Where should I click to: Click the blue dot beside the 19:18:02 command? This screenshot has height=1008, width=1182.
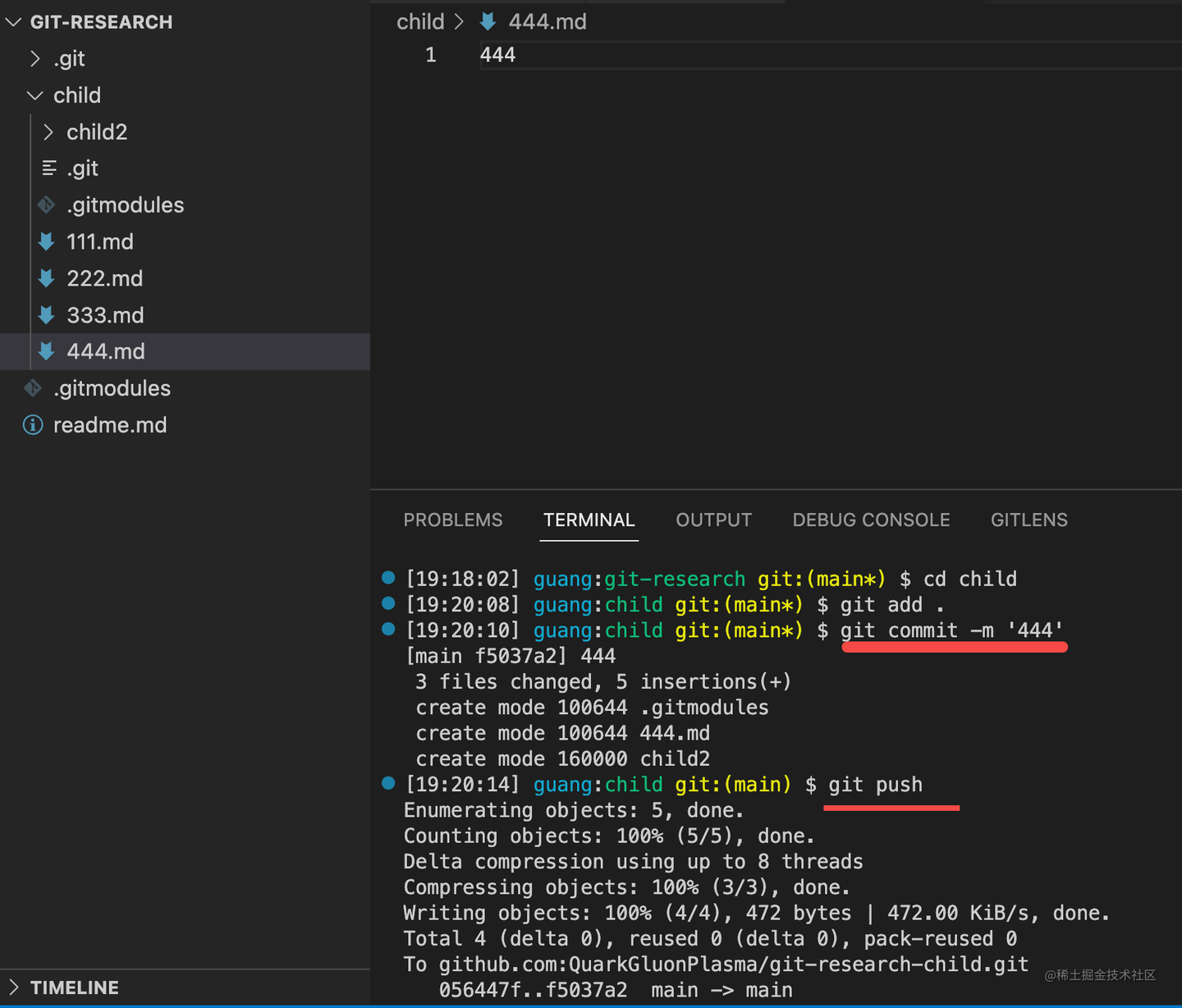387,577
